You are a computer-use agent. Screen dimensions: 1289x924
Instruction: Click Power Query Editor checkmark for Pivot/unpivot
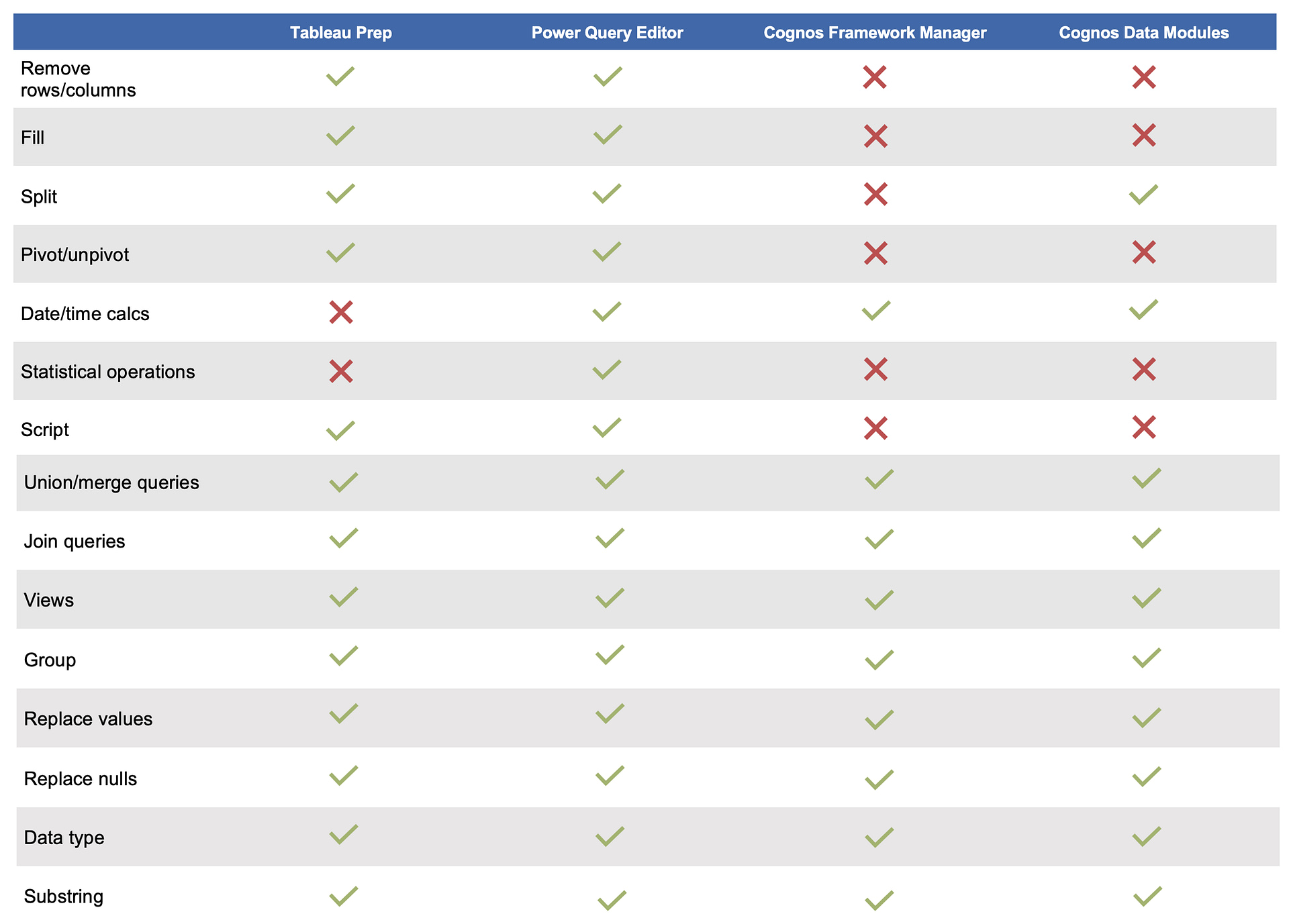click(607, 252)
